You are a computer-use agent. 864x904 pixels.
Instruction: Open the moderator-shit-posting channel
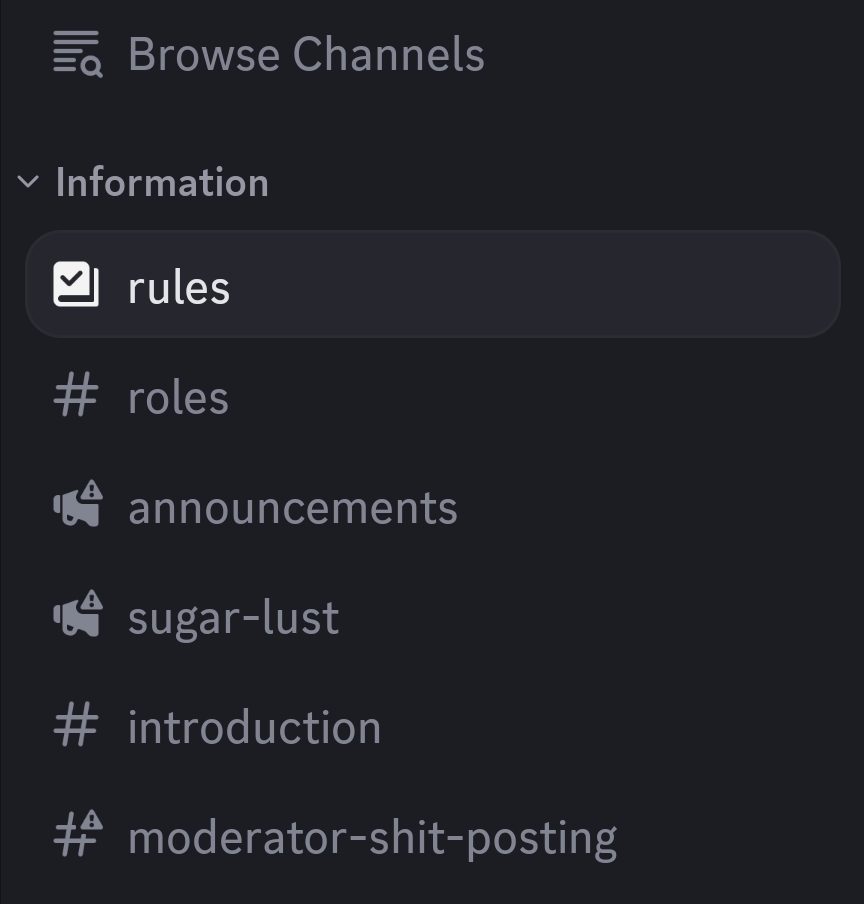(x=372, y=838)
